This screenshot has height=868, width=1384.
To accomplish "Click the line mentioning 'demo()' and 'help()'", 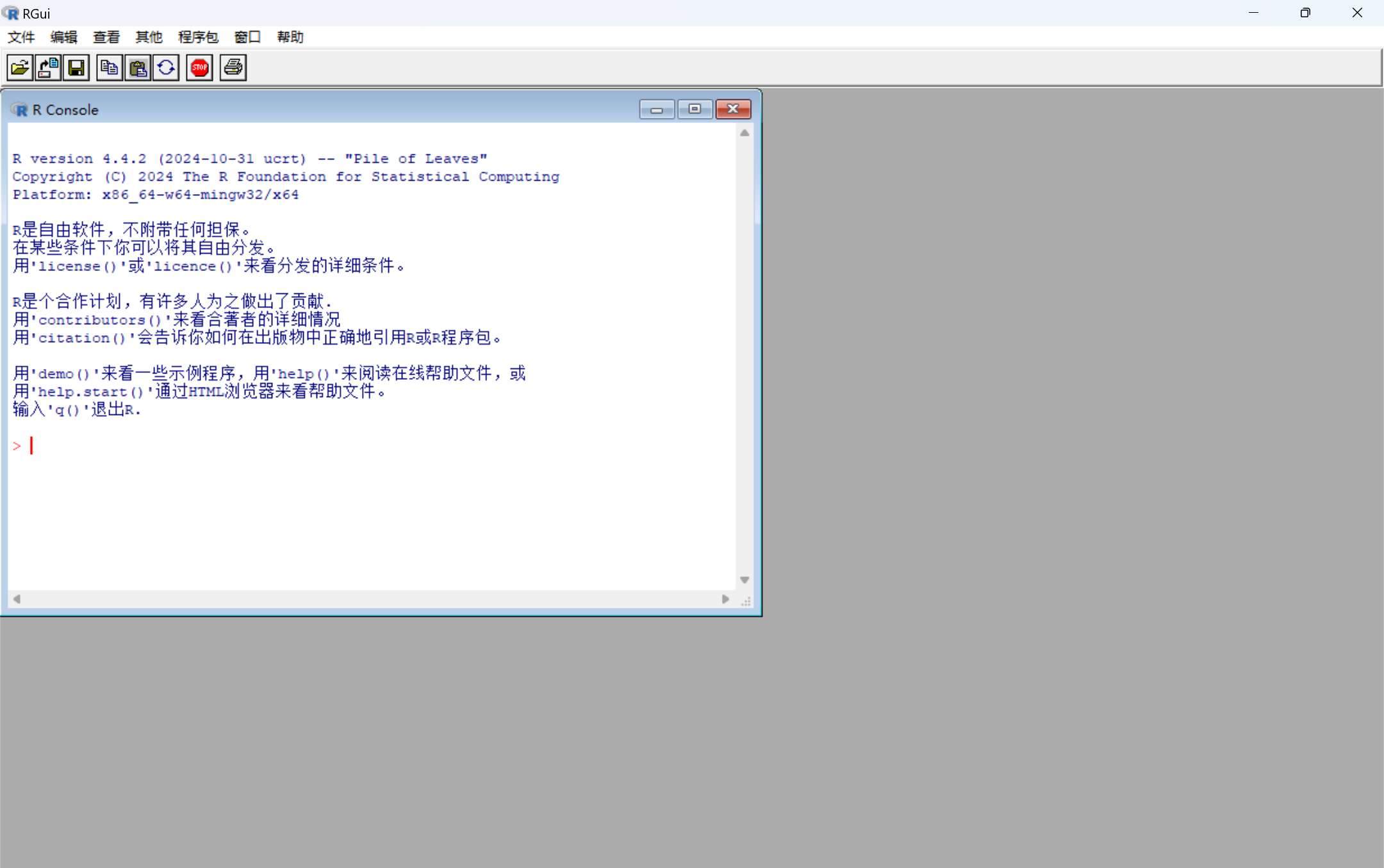I will coord(269,373).
